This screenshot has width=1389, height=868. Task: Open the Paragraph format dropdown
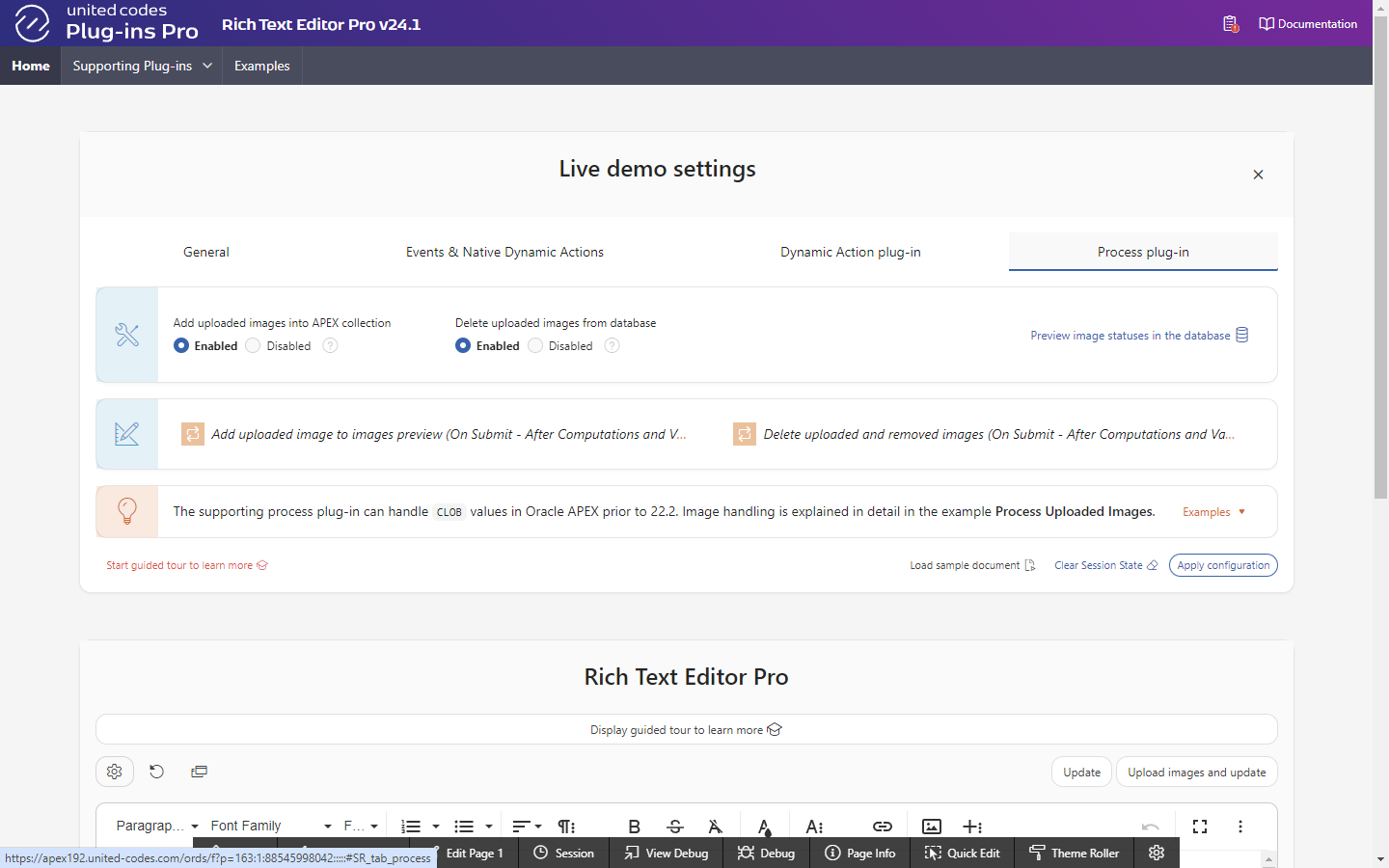pyautogui.click(x=156, y=826)
